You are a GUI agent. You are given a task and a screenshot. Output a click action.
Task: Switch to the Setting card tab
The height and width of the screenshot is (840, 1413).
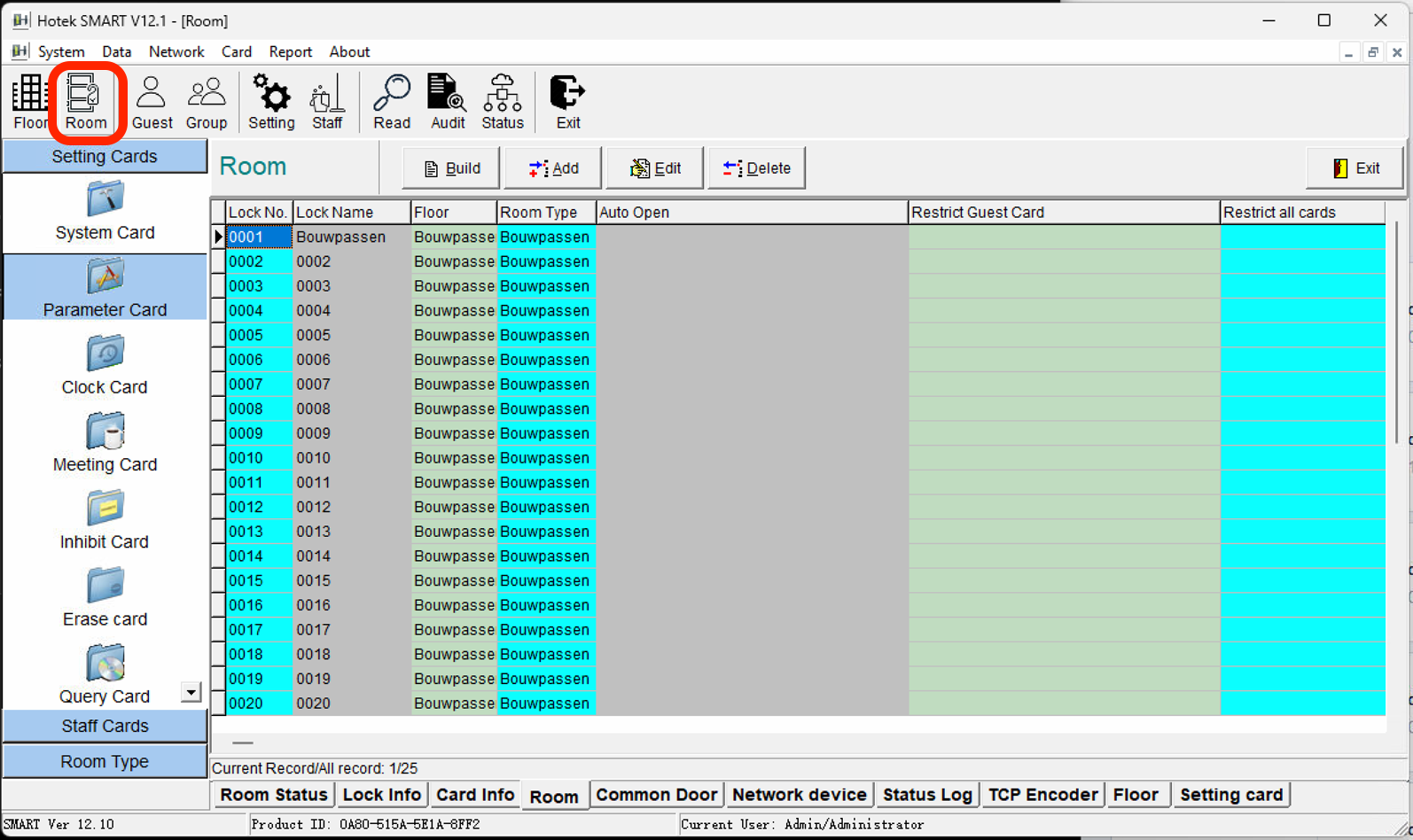(x=1231, y=795)
